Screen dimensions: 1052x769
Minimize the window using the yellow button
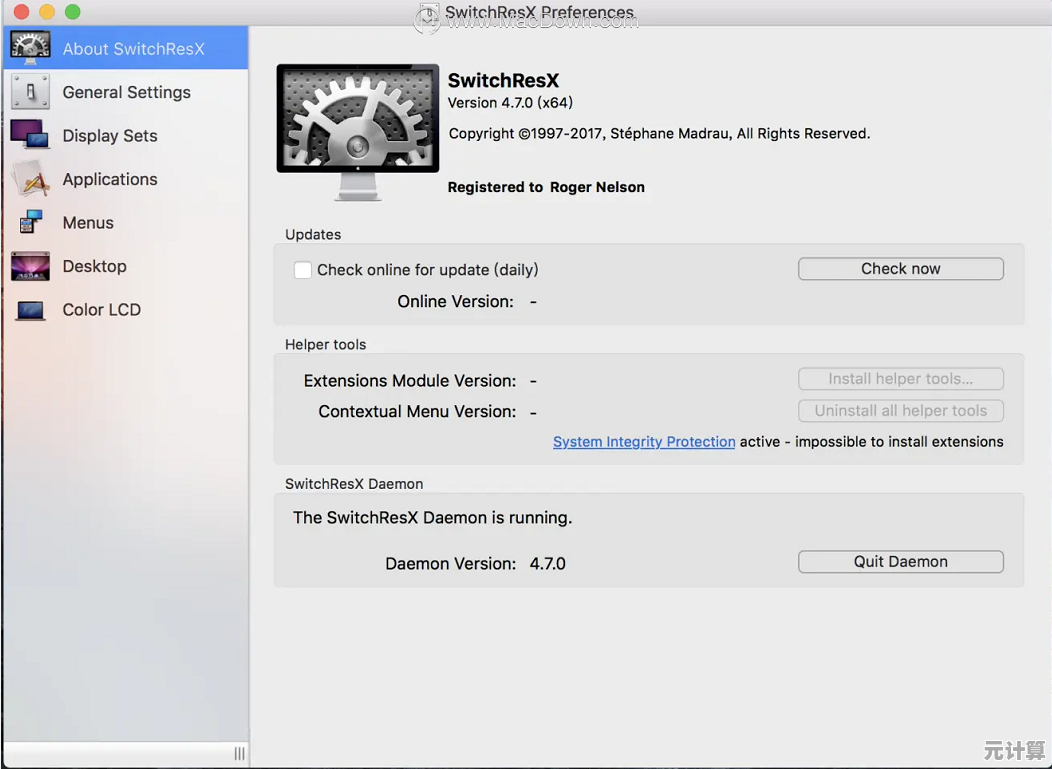(47, 13)
